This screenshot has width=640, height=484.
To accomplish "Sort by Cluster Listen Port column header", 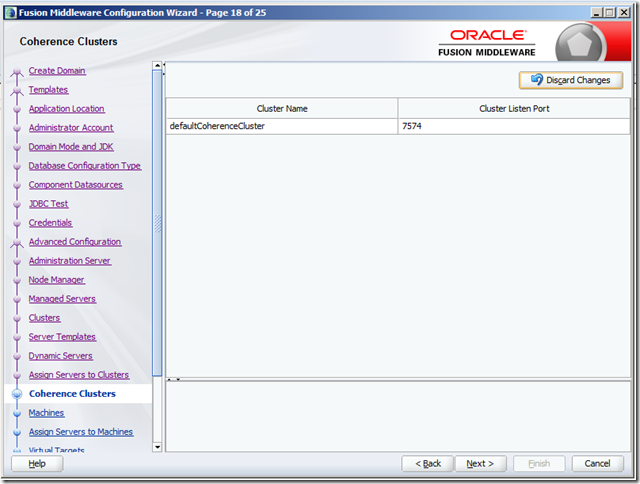I will coord(514,109).
